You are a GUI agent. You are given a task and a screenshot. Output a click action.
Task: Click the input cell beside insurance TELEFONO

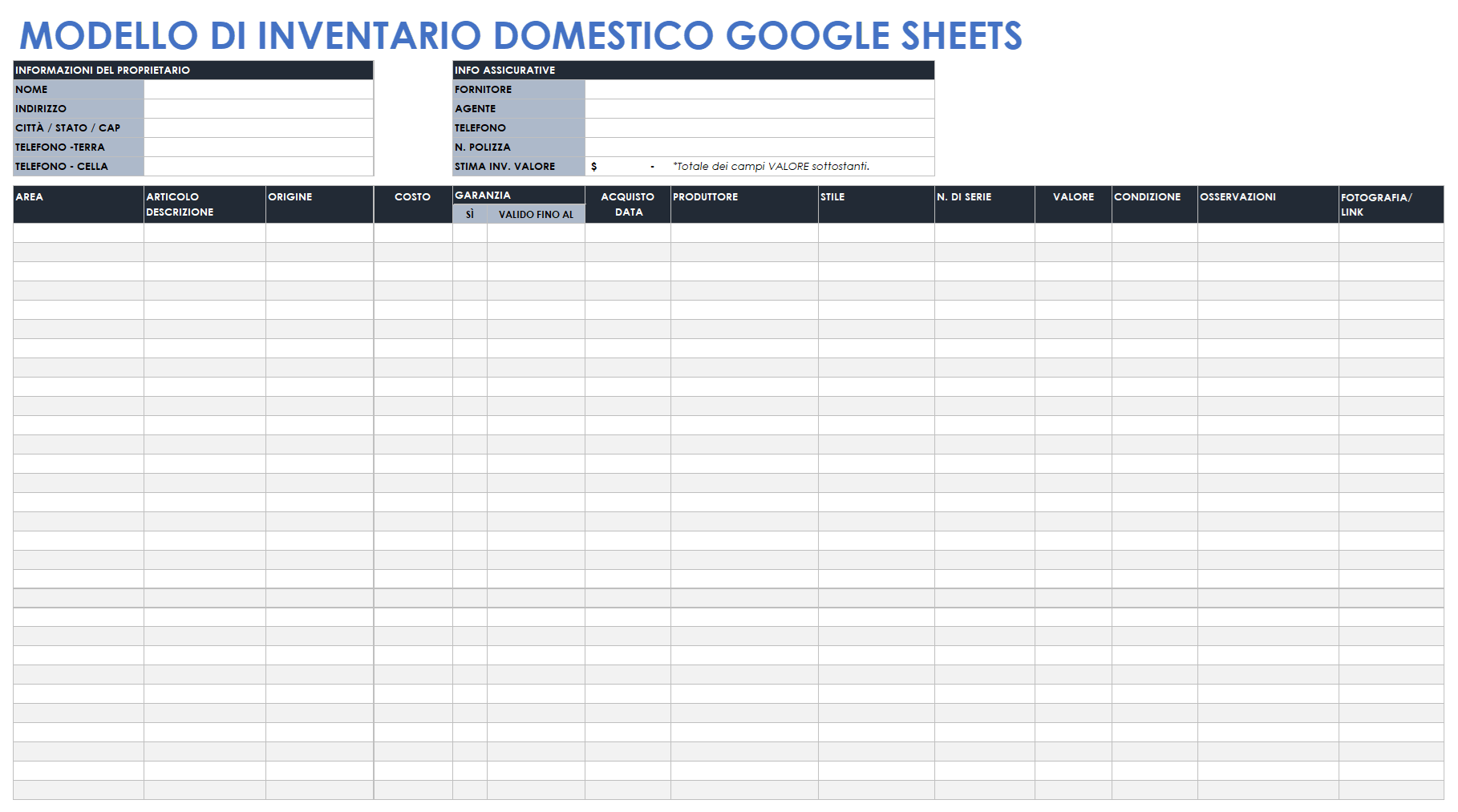(x=759, y=128)
